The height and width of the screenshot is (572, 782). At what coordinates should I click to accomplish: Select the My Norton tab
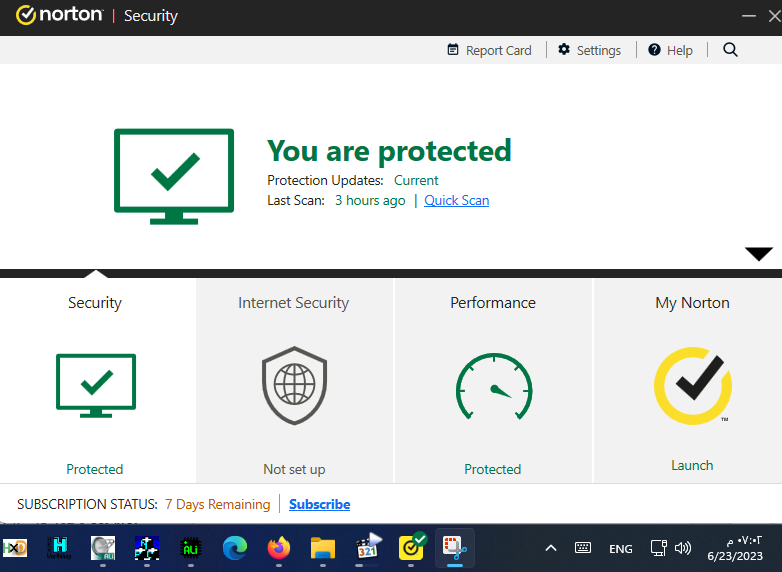click(x=692, y=303)
